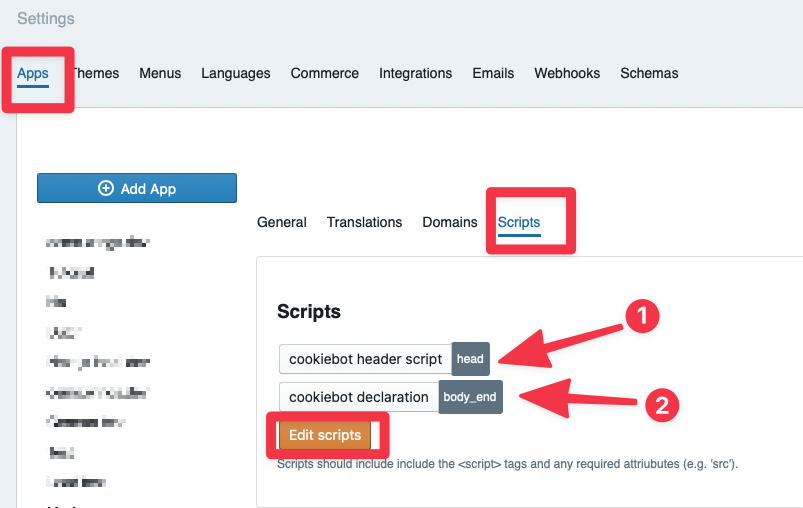Switch to the Themes tab
Image resolution: width=803 pixels, height=508 pixels.
(x=96, y=73)
